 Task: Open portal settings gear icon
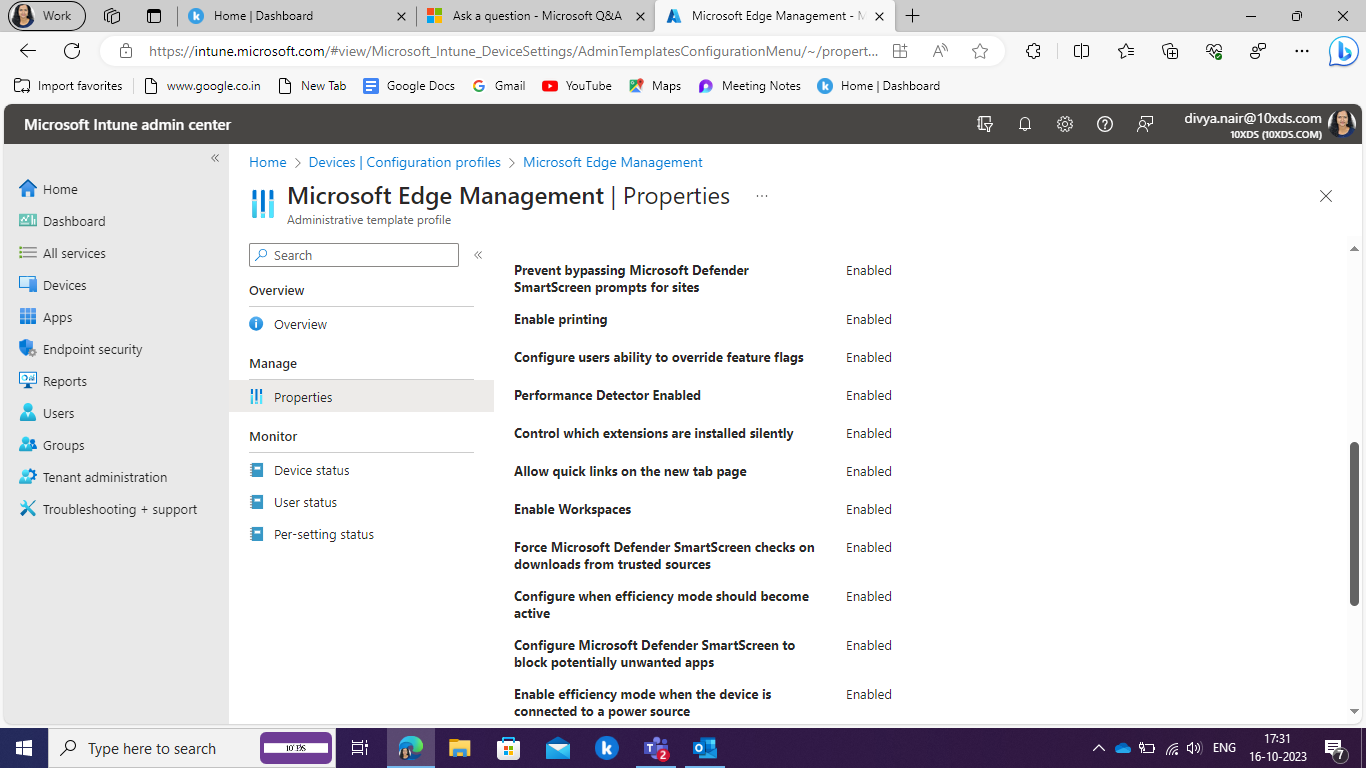pyautogui.click(x=1065, y=124)
